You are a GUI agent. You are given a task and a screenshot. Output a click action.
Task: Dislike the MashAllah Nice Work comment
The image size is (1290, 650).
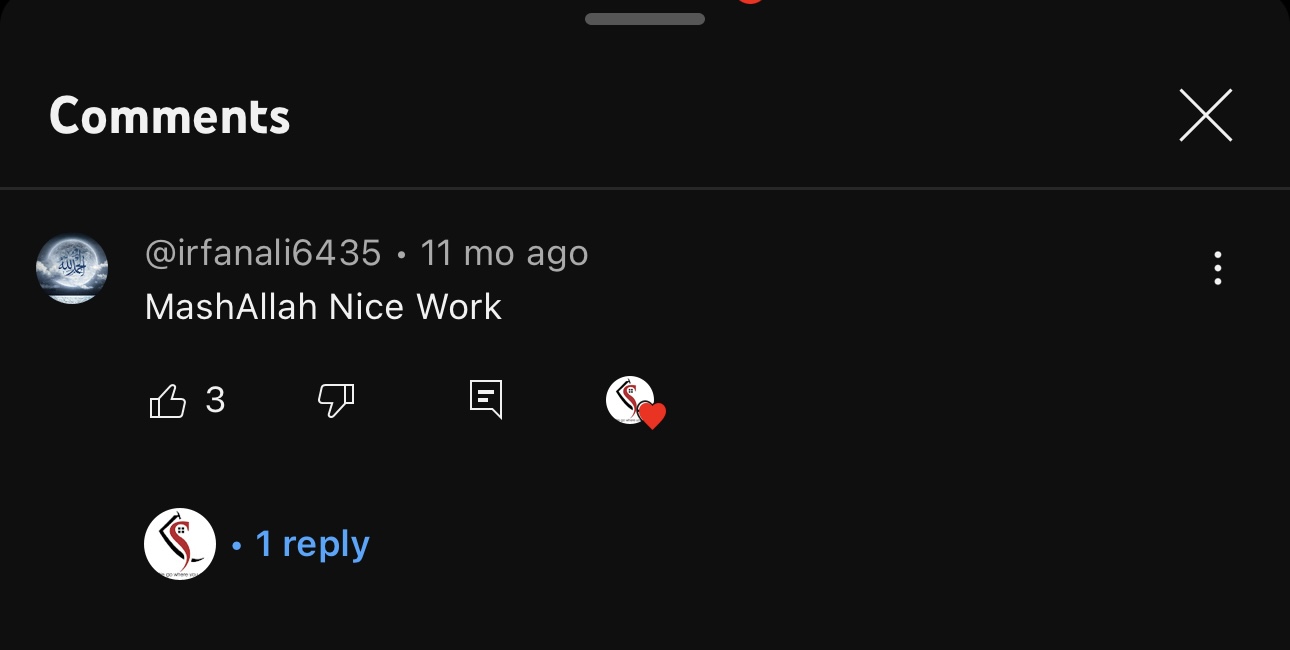(x=336, y=401)
